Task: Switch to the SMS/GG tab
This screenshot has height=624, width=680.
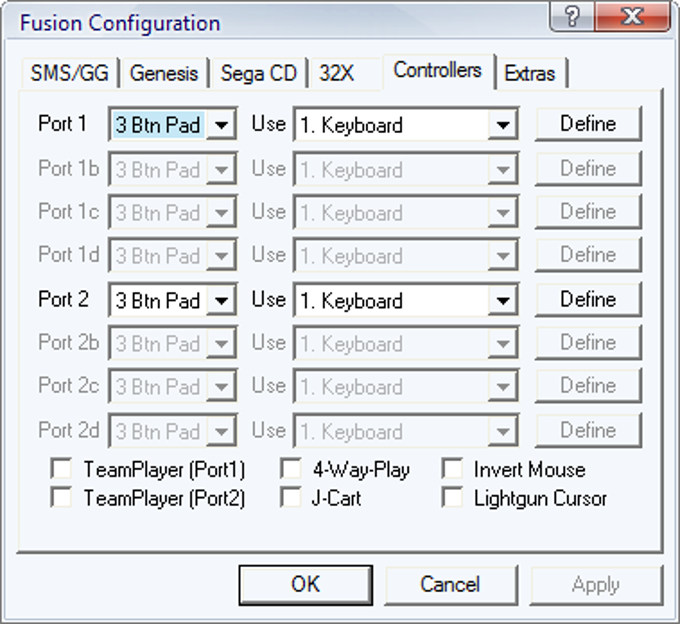Action: click(69, 73)
